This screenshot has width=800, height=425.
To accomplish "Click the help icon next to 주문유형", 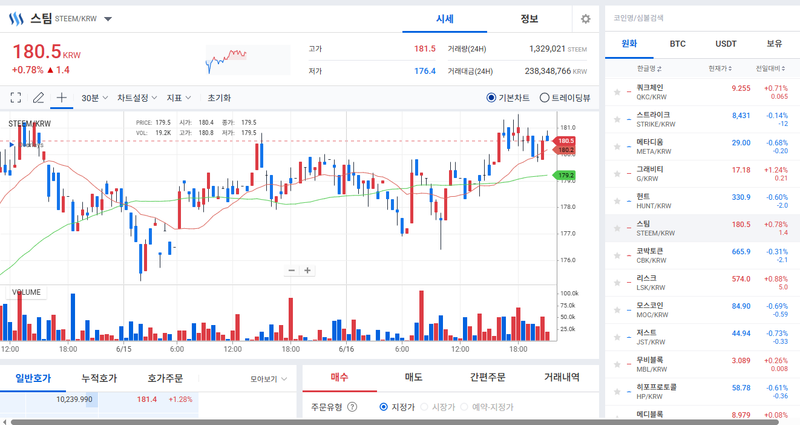I will tap(352, 407).
